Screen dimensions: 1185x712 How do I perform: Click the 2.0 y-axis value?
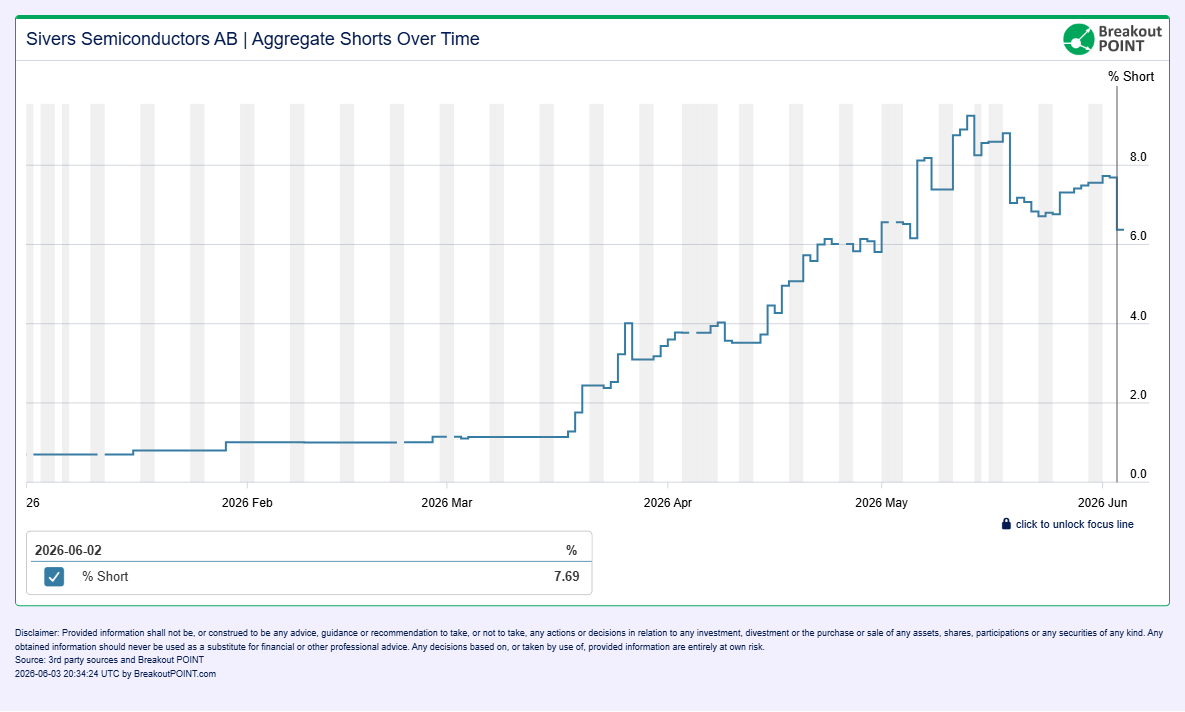[x=1138, y=395]
